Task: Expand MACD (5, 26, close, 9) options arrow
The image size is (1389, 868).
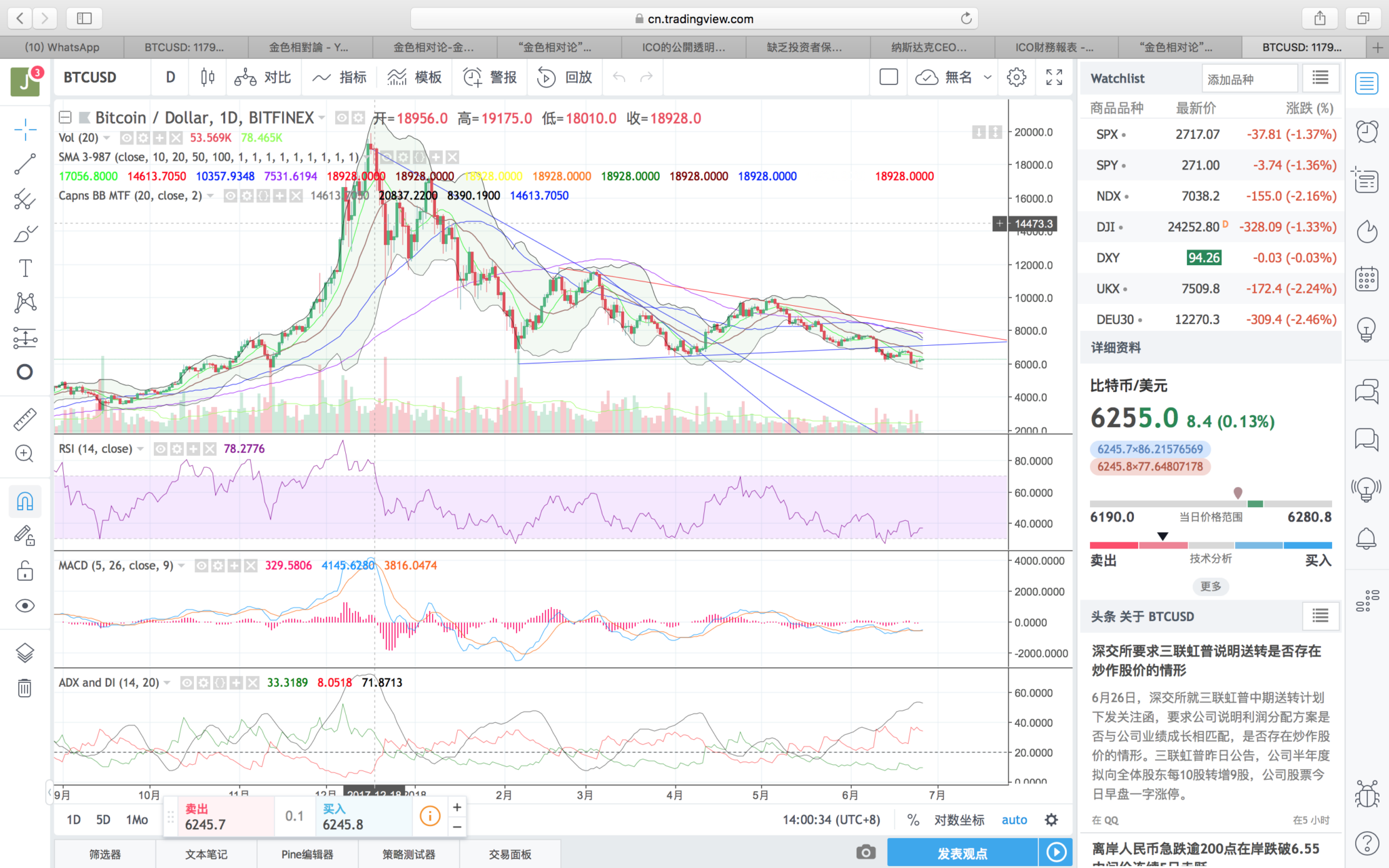Action: click(181, 566)
